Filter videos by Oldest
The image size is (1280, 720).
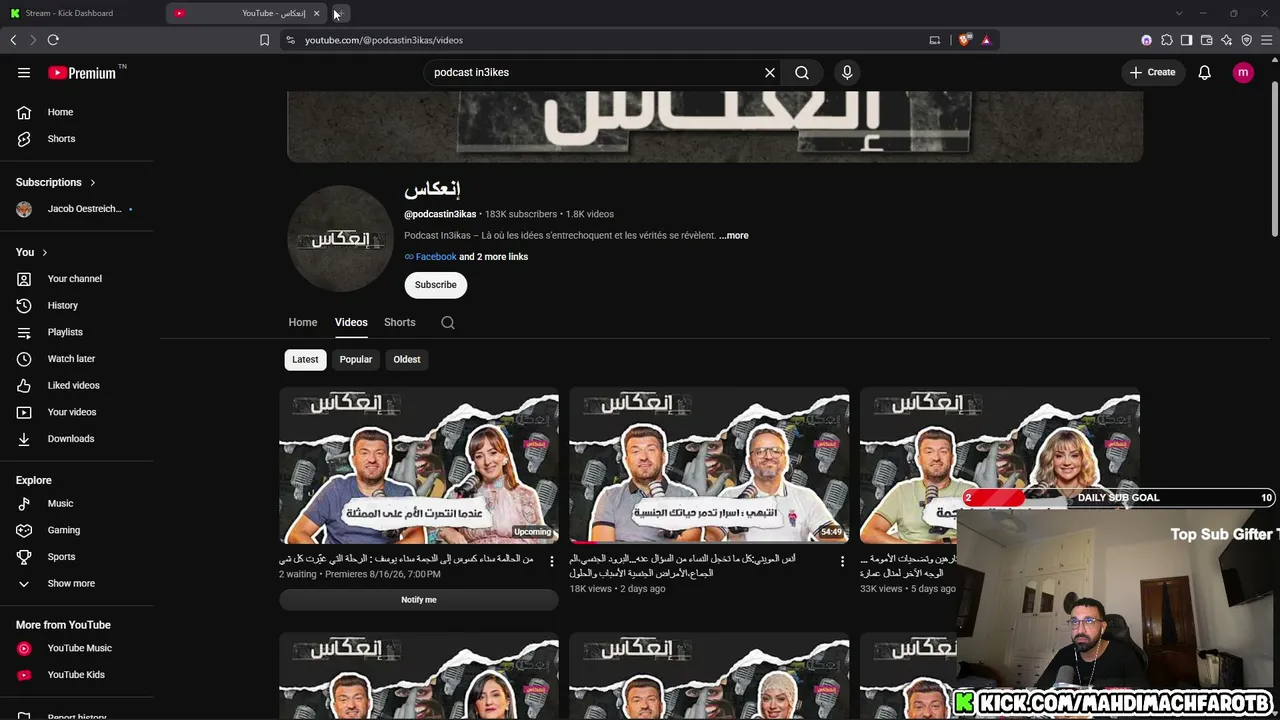pos(407,359)
